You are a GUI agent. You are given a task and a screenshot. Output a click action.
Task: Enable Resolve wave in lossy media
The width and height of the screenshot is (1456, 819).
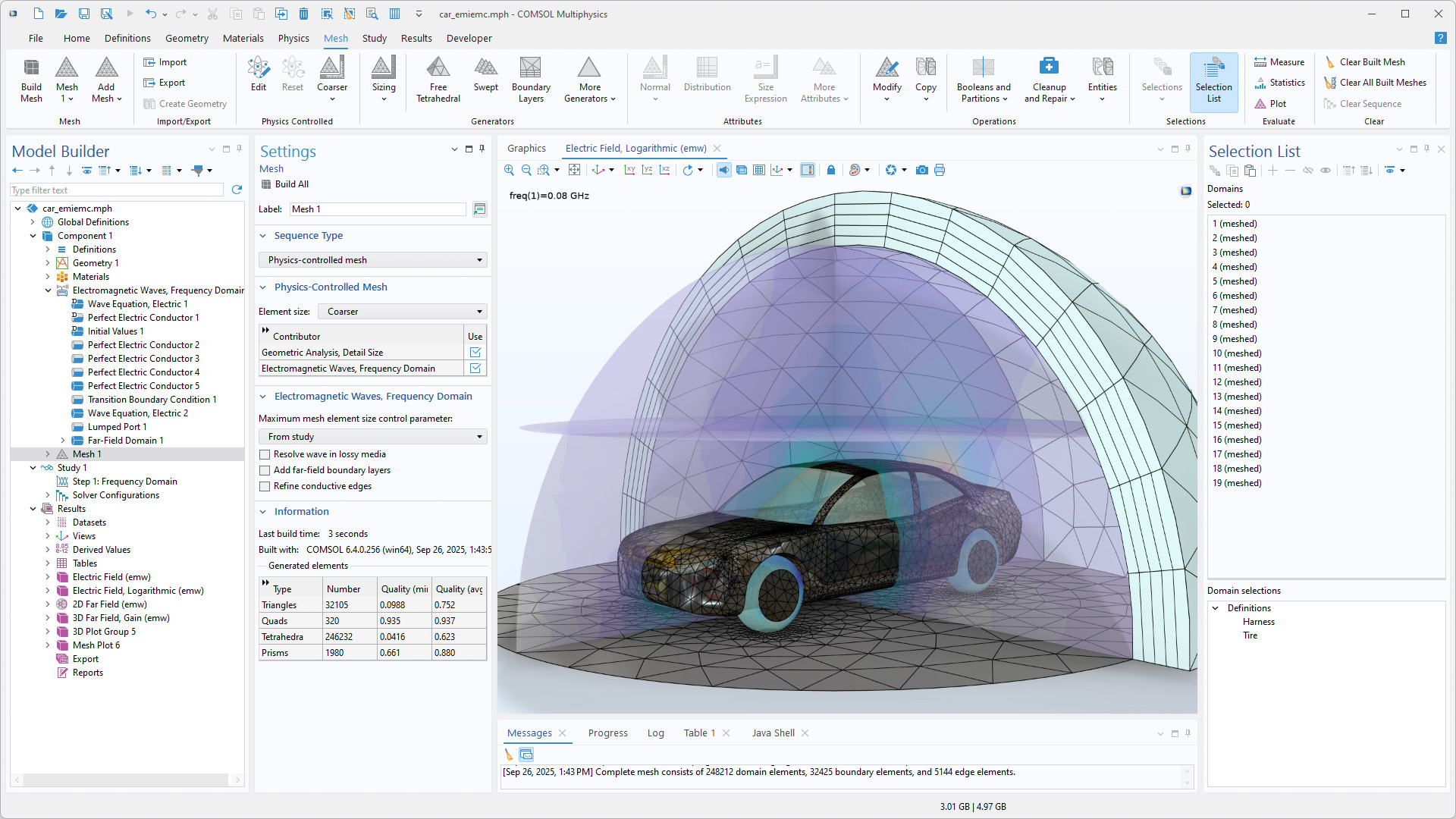coord(265,454)
